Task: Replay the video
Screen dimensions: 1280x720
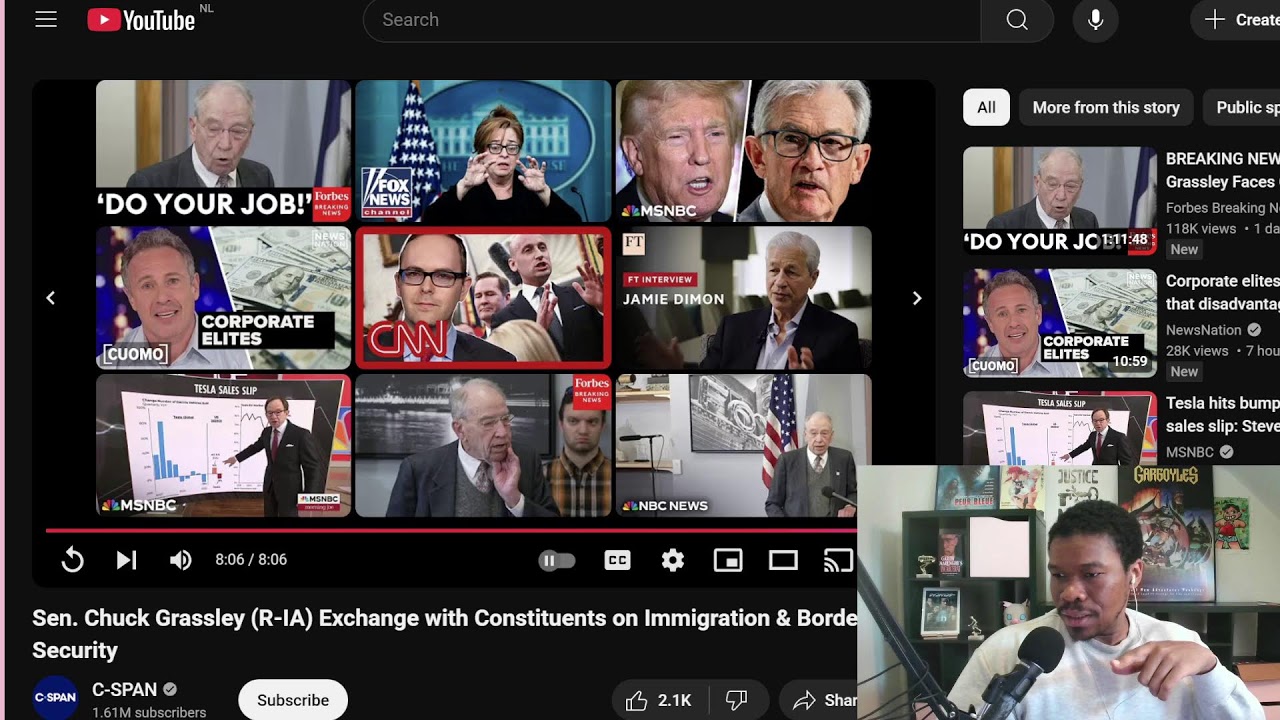Action: click(x=72, y=560)
